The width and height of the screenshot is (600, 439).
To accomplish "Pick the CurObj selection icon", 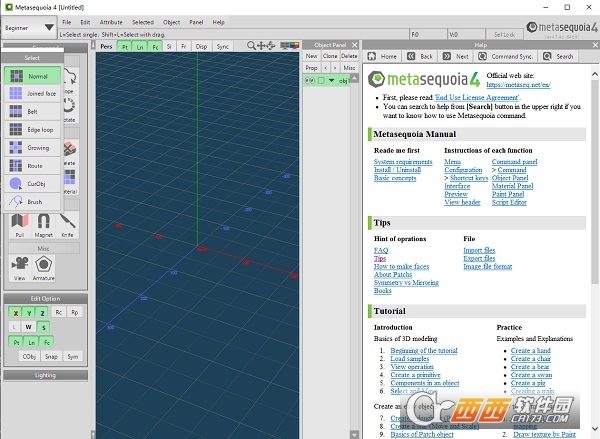I will click(16, 184).
